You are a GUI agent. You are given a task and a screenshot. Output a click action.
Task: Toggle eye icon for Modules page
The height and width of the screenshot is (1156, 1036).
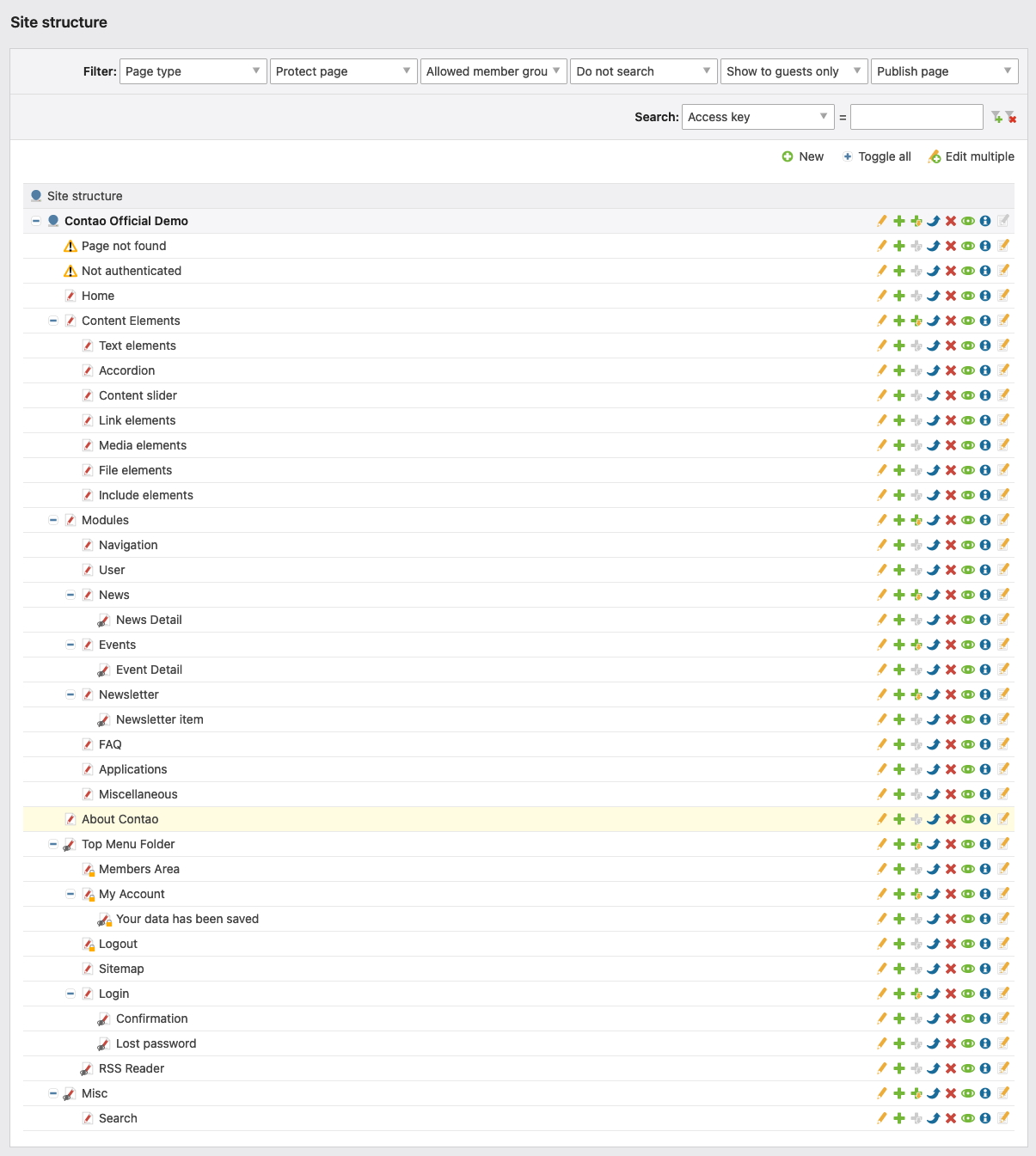pos(968,520)
